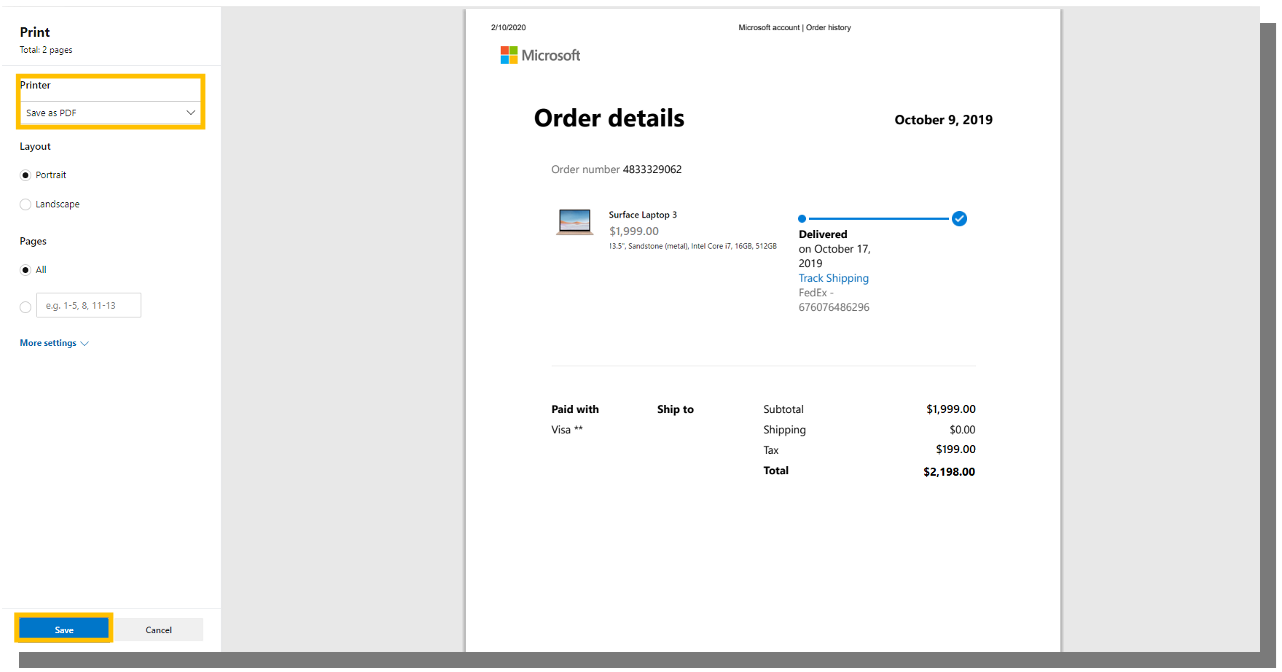Click the Order details heading
The height and width of the screenshot is (672, 1282).
point(609,119)
